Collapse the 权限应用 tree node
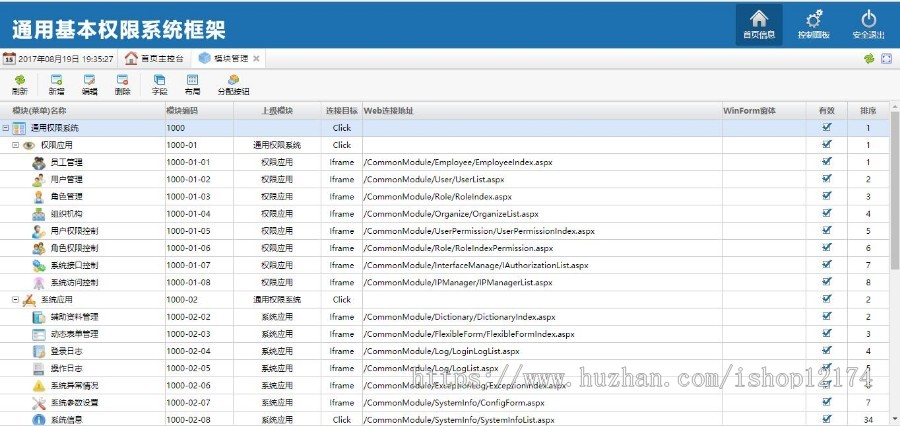 (16, 145)
